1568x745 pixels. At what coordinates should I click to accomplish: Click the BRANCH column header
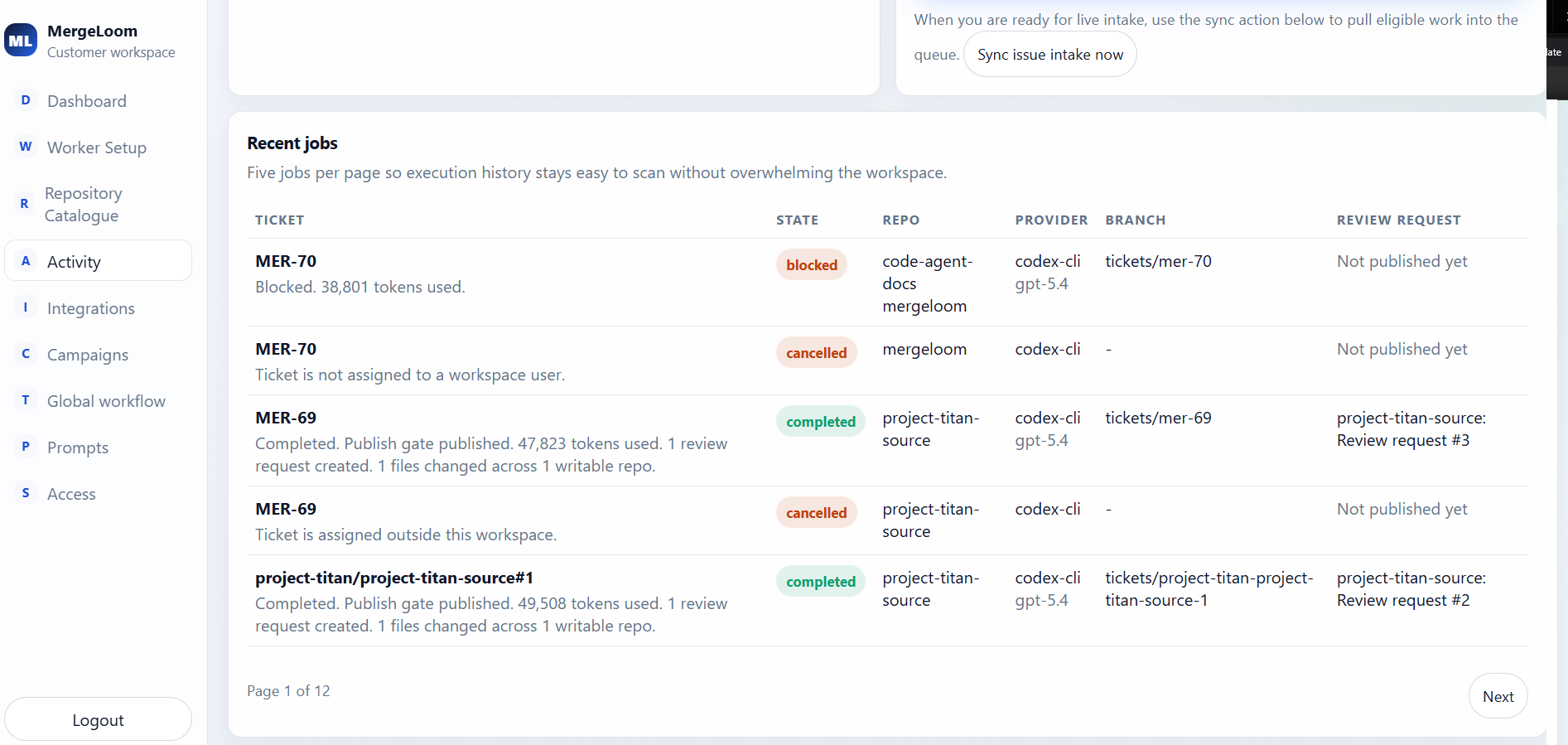click(x=1135, y=220)
